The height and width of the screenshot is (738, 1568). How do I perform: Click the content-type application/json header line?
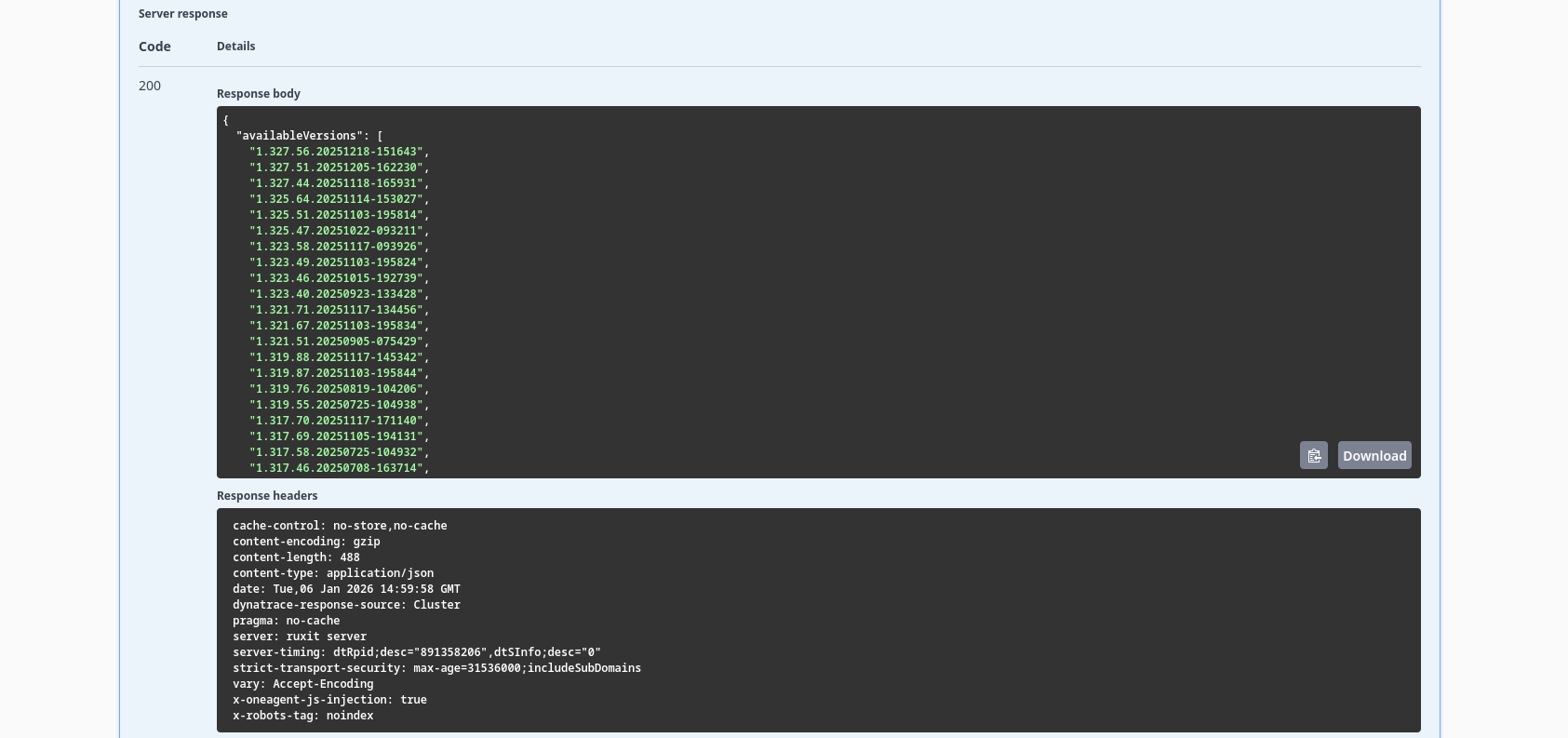point(333,573)
